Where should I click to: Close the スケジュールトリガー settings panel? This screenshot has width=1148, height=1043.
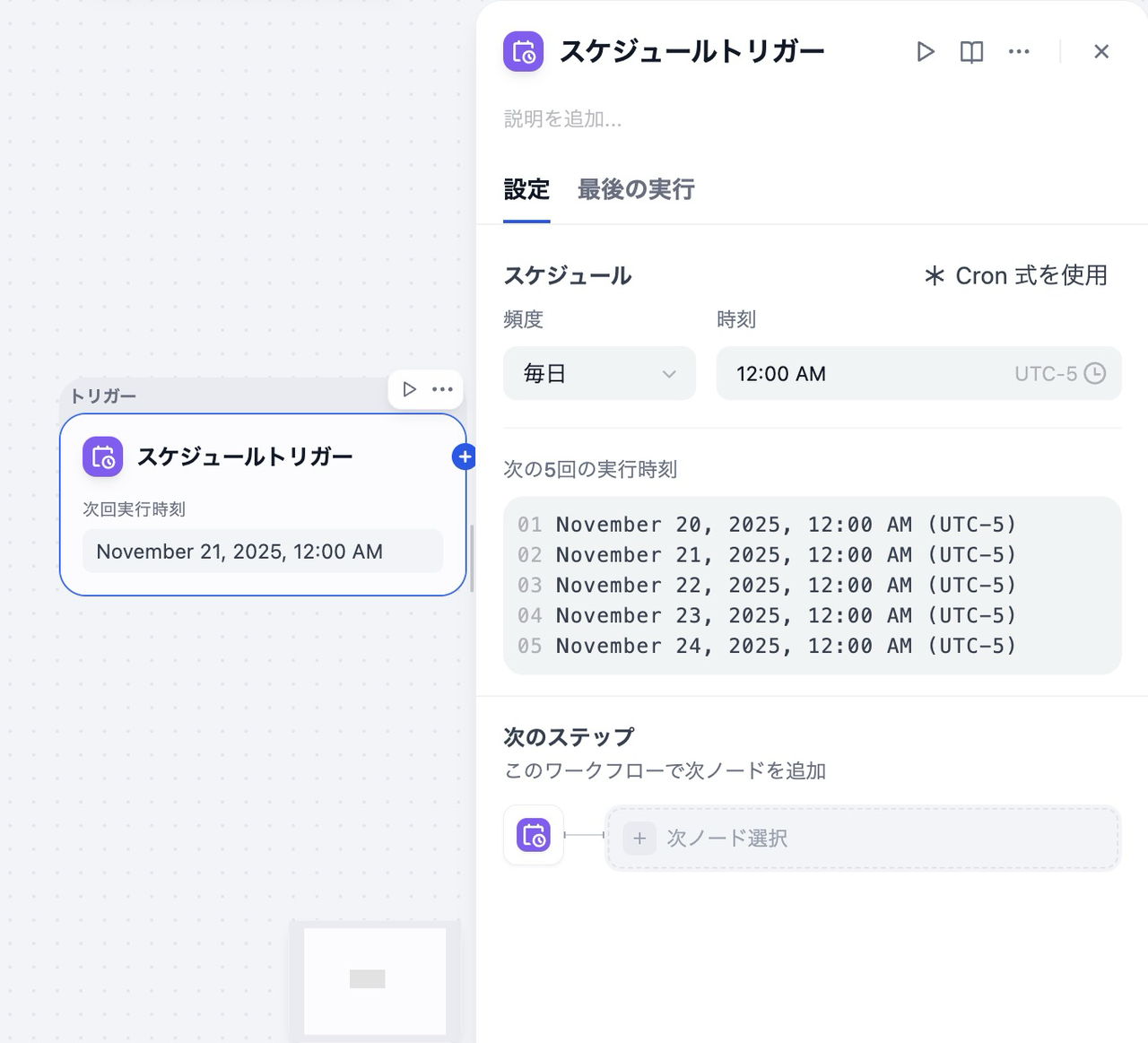(x=1101, y=52)
